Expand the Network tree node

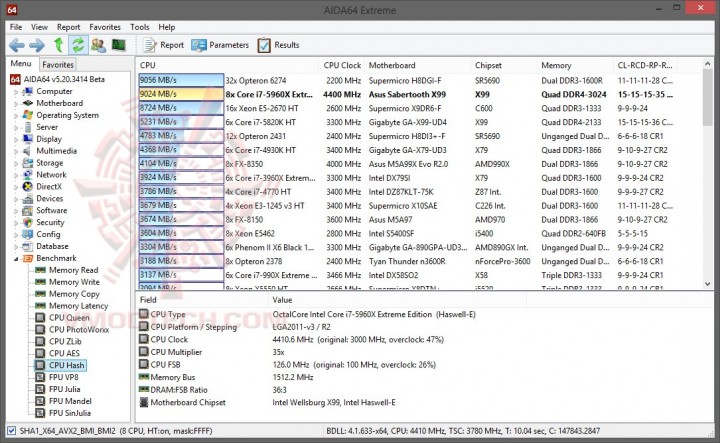(x=16, y=175)
